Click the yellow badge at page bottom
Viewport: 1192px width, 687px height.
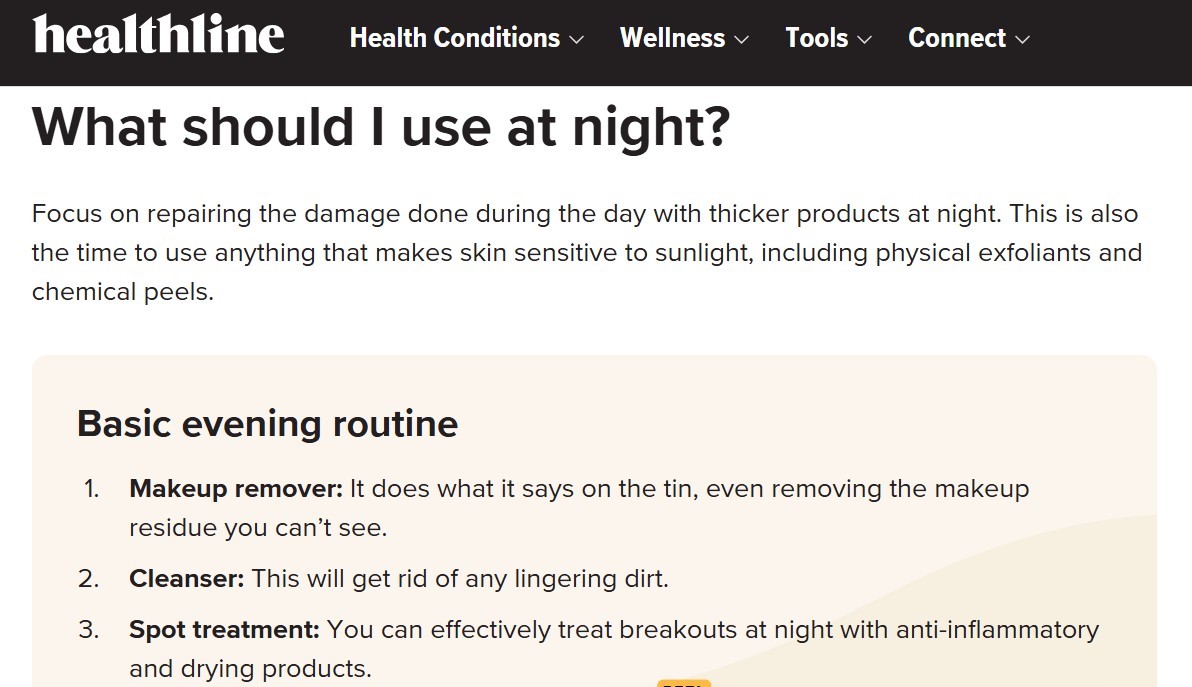683,683
